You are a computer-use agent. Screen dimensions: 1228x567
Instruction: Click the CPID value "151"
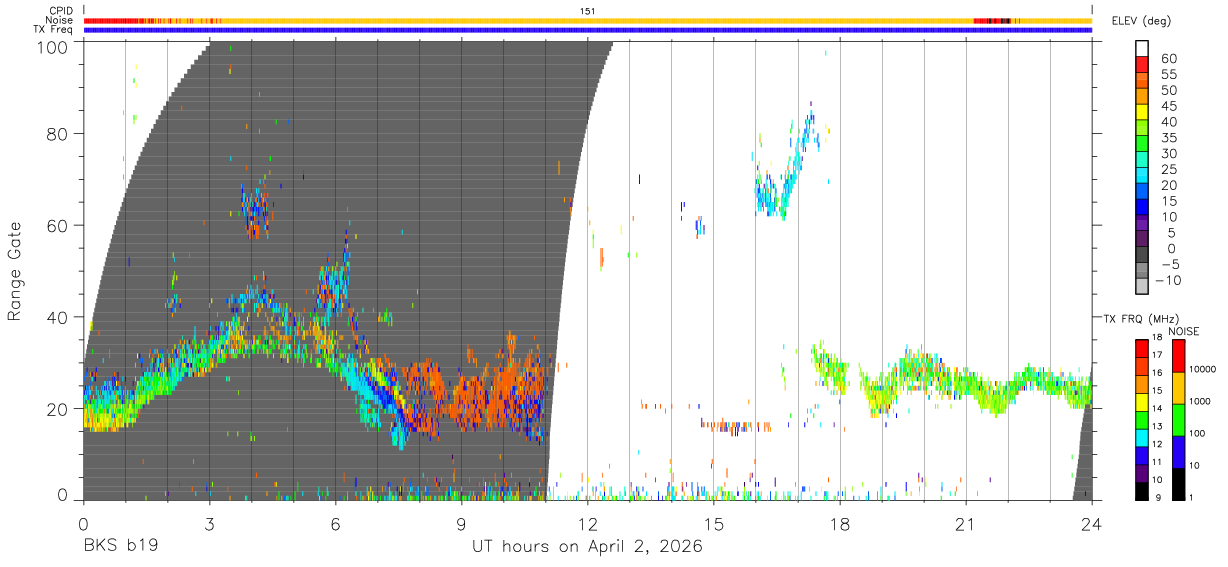(x=588, y=10)
